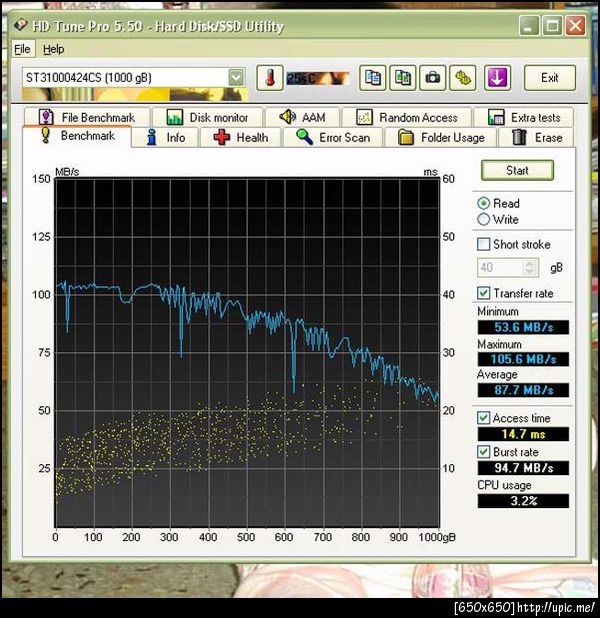Open the drive selection dropdown

tap(236, 77)
